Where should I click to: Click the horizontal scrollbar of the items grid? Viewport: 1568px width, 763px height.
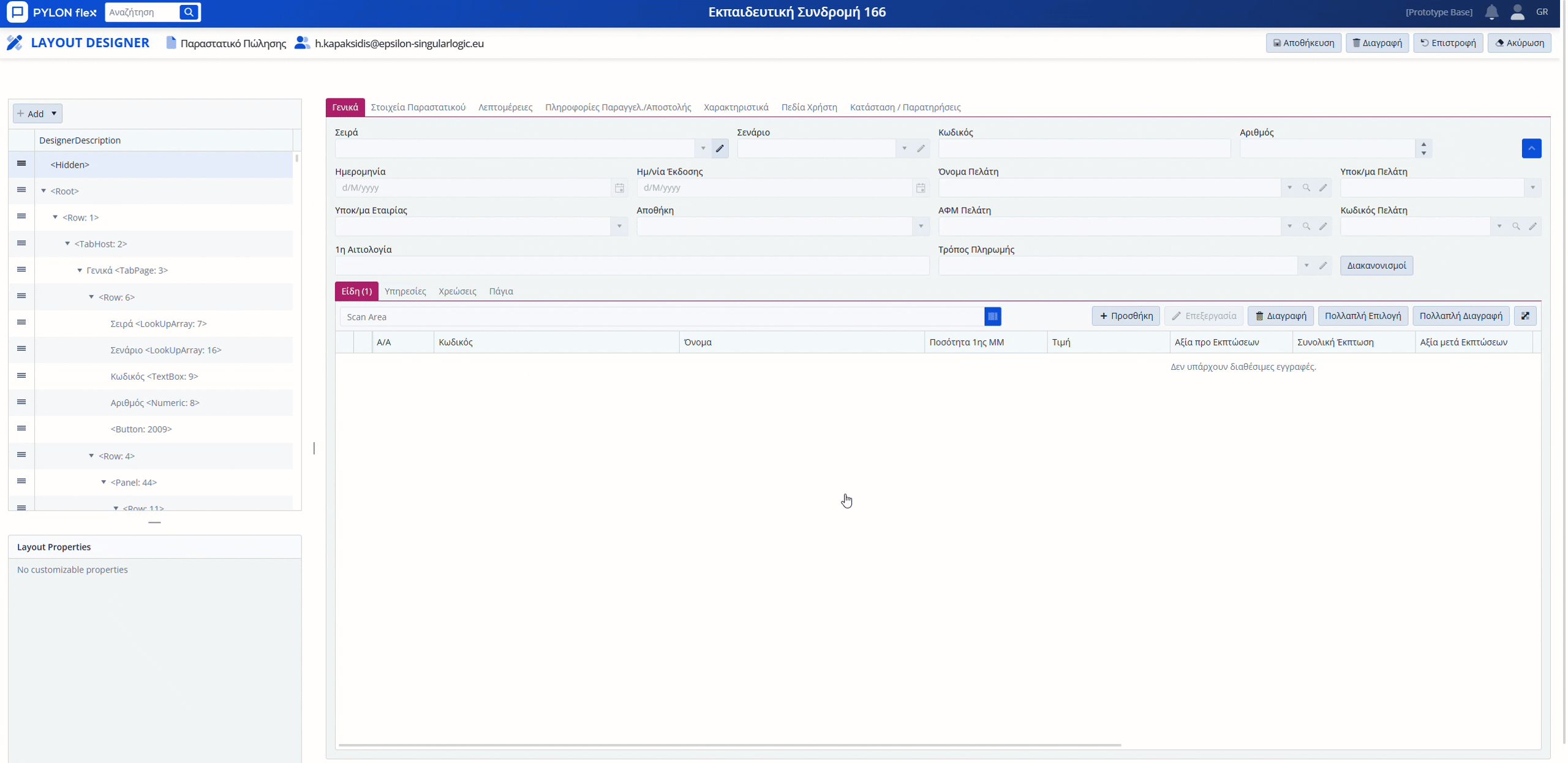tap(729, 745)
